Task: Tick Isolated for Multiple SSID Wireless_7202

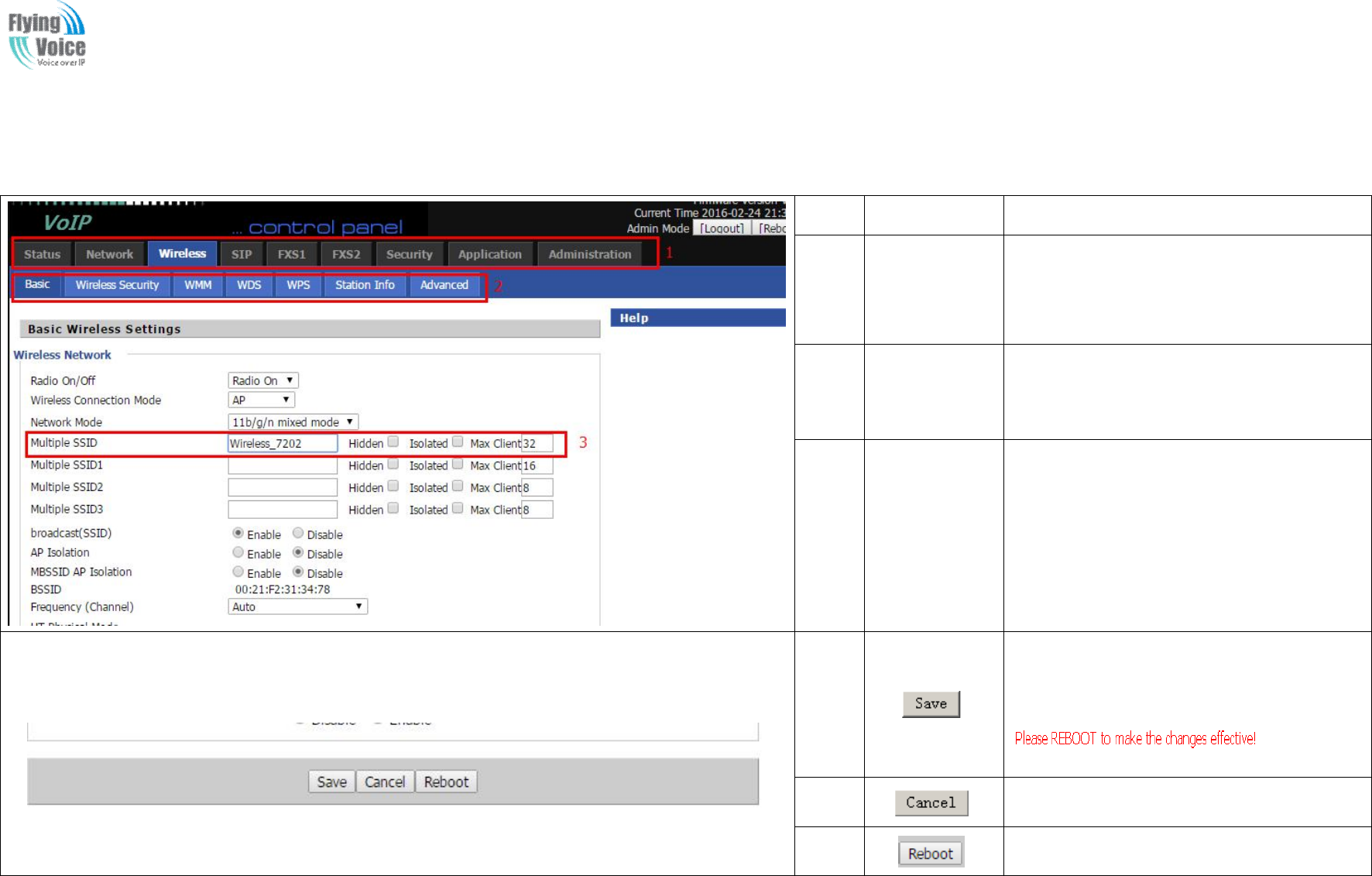Action: tap(458, 441)
